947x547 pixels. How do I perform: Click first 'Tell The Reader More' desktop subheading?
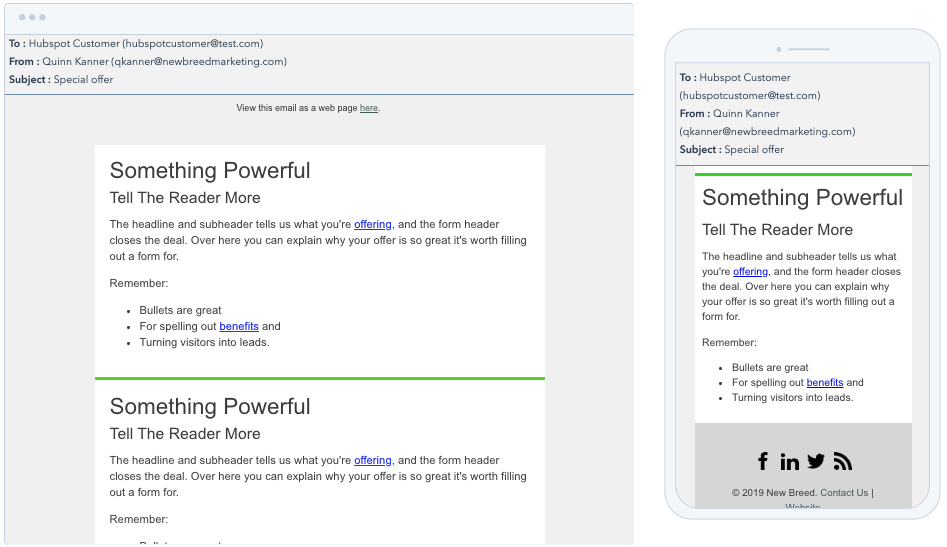[185, 198]
